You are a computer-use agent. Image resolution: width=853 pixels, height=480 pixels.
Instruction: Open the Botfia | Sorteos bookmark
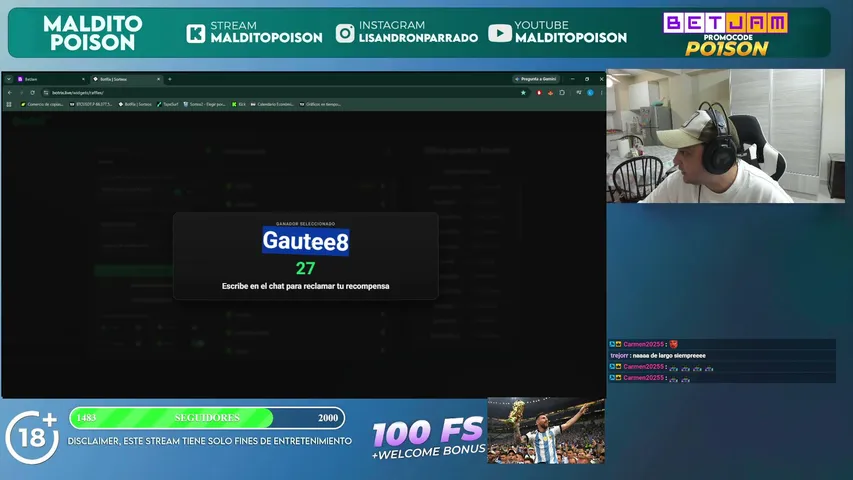coord(135,104)
